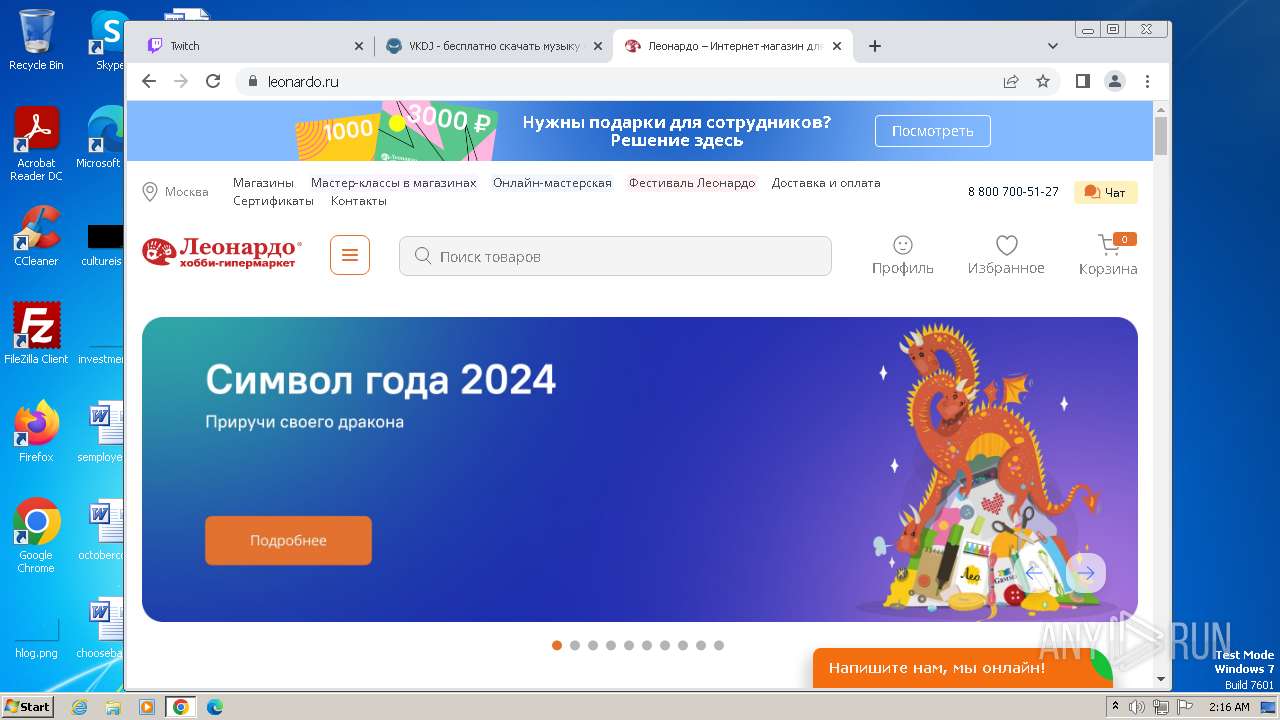Toggle Chrome side panel icon
Screen dimensions: 1280x720
1083,81
